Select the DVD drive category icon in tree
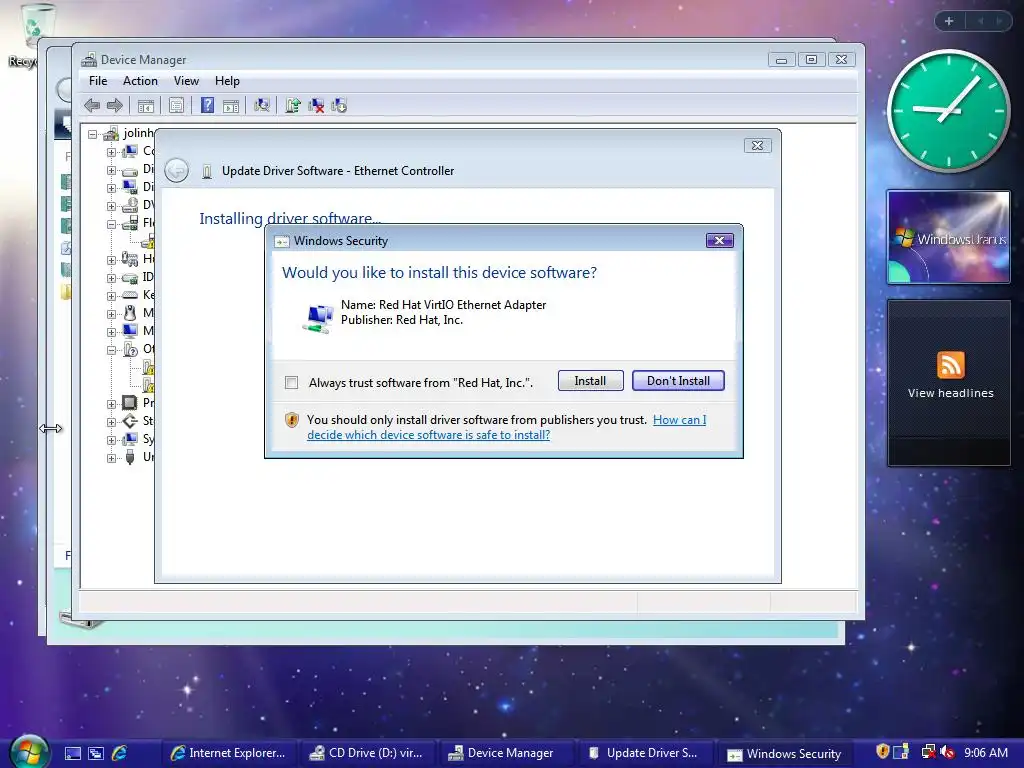1024x768 pixels. click(130, 205)
